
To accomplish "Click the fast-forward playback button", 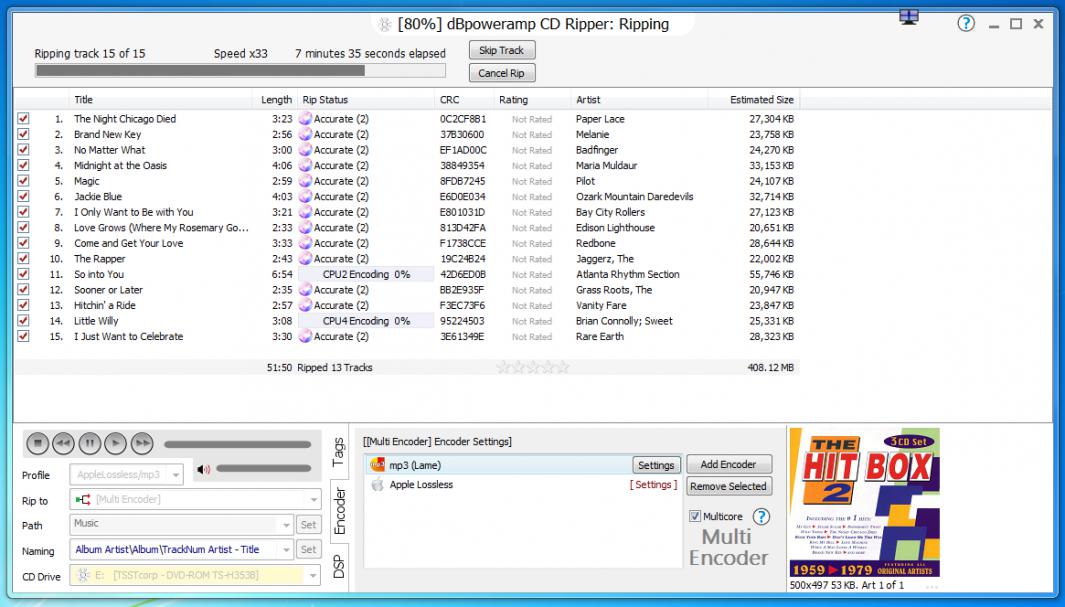I will click(x=142, y=443).
